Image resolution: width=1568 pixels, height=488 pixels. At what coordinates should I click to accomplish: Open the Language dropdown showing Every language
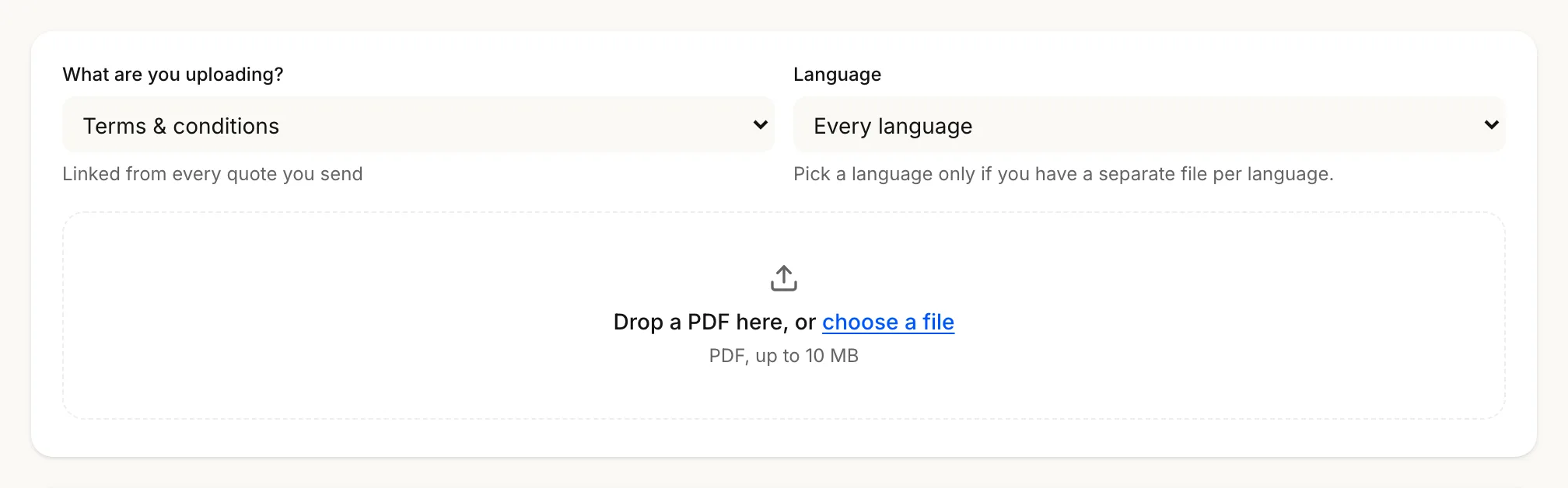tap(1150, 124)
